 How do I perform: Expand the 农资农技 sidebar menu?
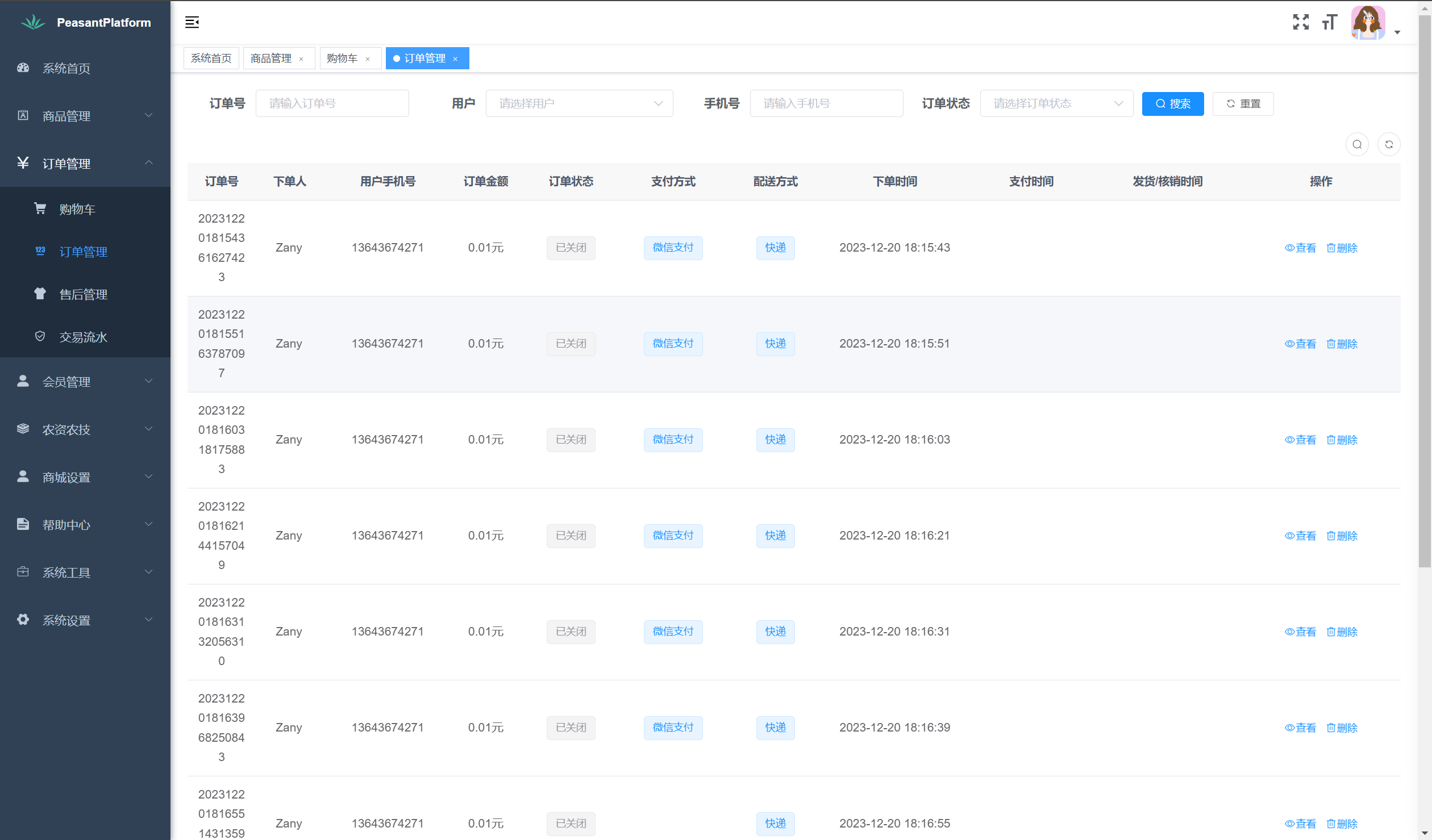(x=85, y=429)
